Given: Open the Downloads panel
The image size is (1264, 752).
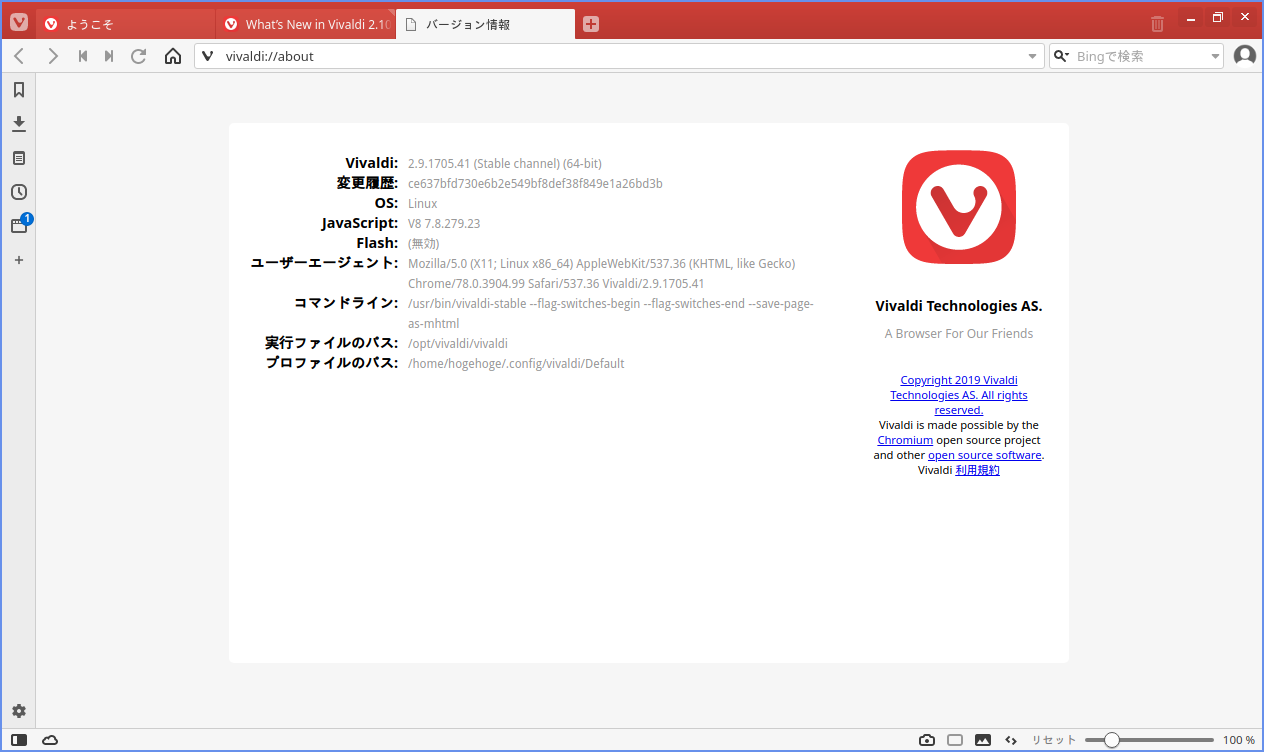Looking at the screenshot, I should (18, 124).
